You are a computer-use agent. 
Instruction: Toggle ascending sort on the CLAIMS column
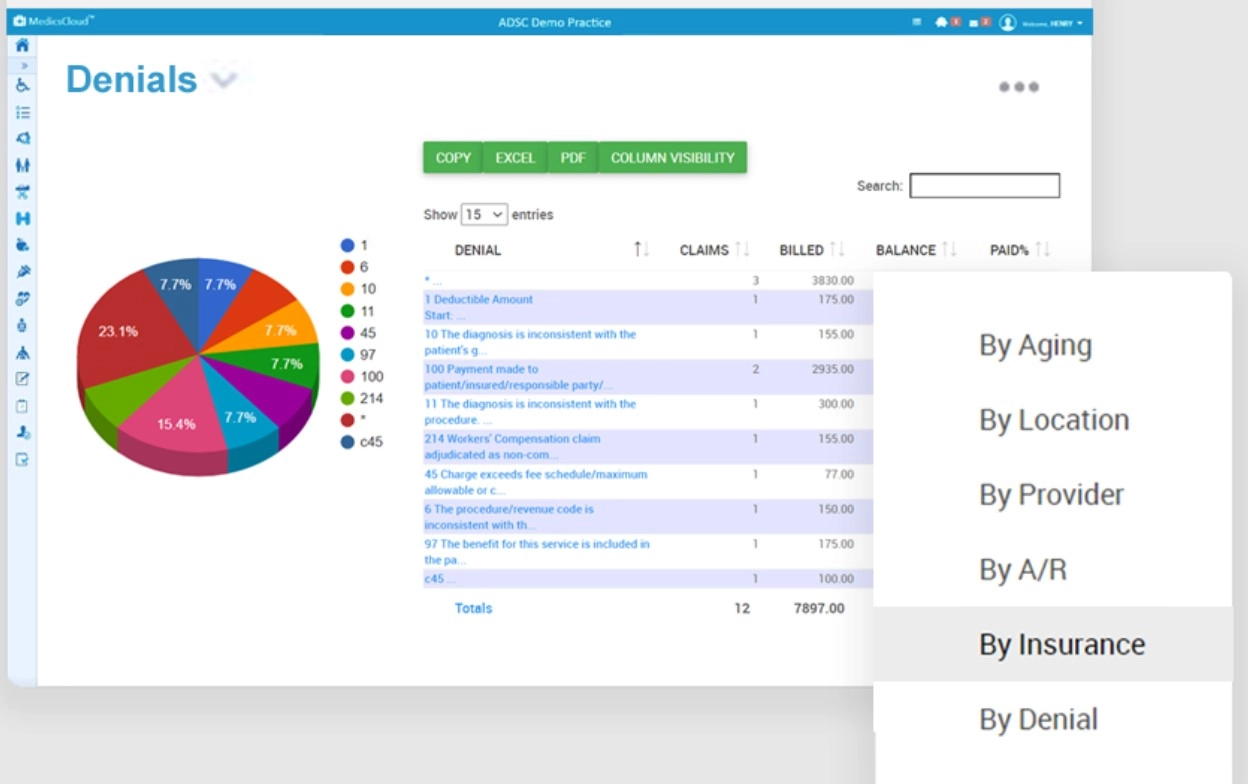coord(737,249)
